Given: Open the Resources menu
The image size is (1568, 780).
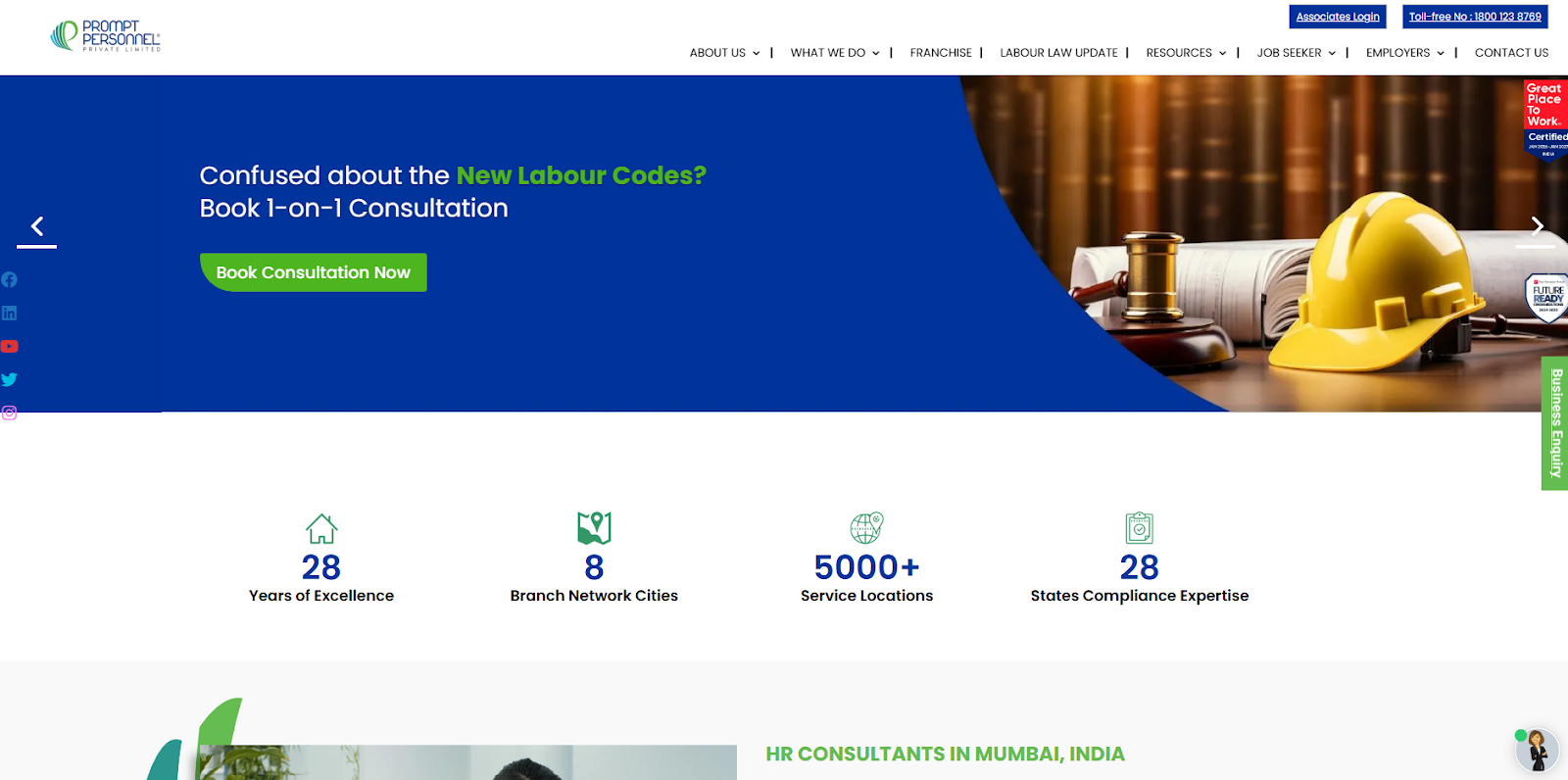Looking at the screenshot, I should (x=1186, y=53).
